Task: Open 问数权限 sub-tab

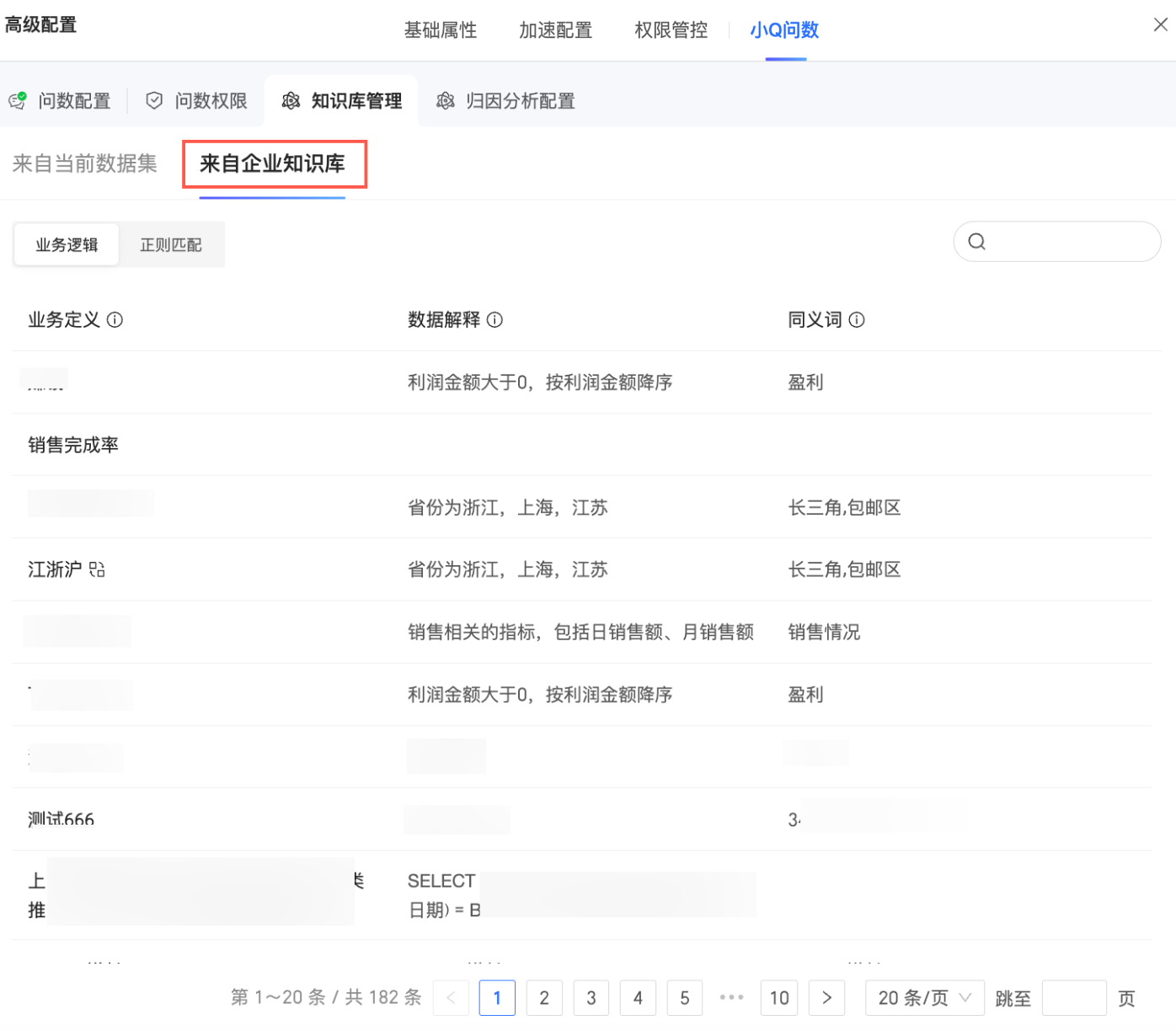Action: [x=197, y=101]
